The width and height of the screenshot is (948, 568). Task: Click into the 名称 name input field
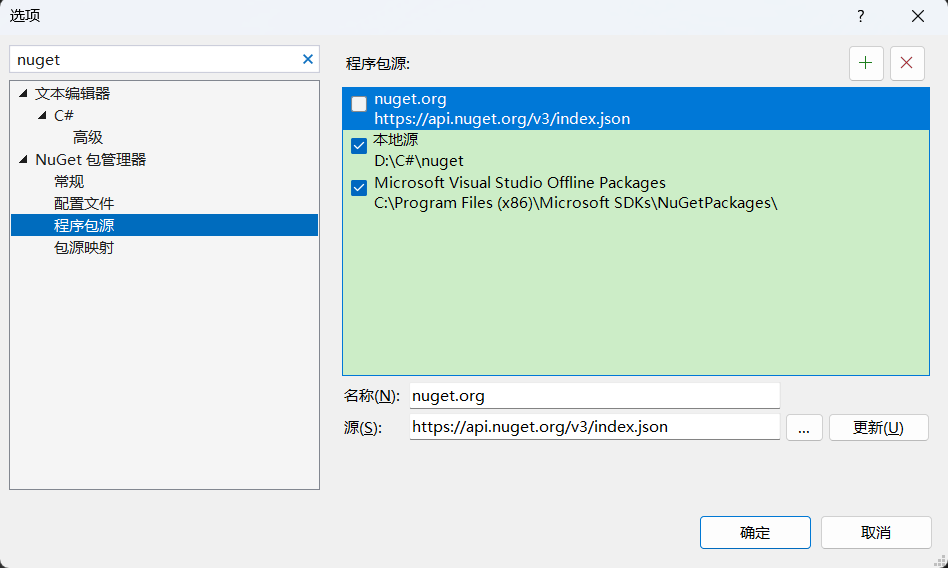pyautogui.click(x=594, y=396)
